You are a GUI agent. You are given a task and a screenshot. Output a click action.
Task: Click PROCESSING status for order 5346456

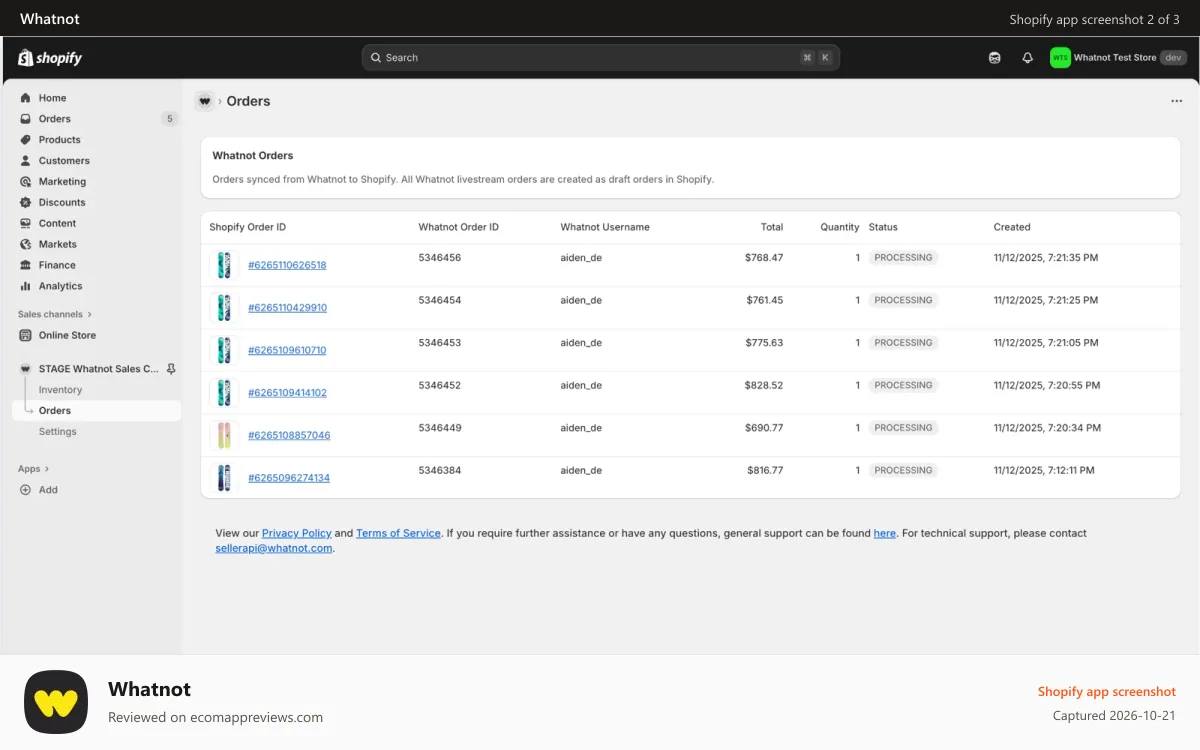pos(903,258)
